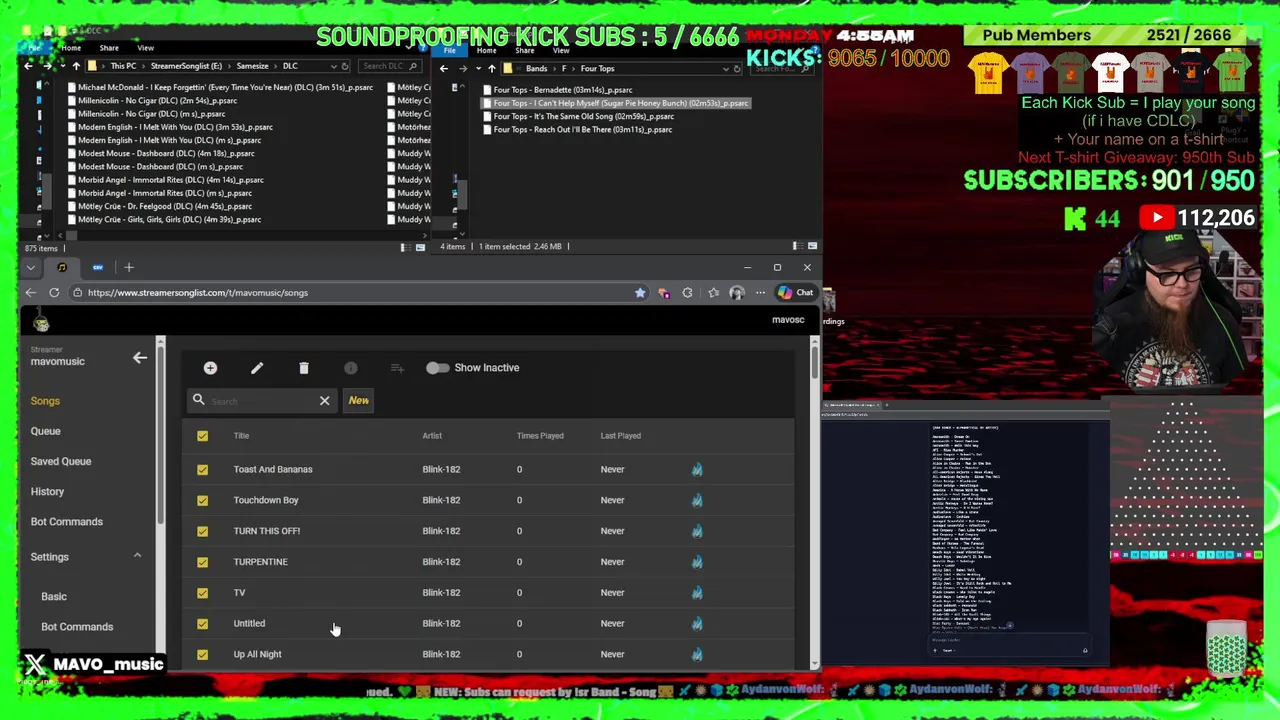The image size is (1280, 720).
Task: Click the magnifier search icon in song list
Action: [x=198, y=400]
